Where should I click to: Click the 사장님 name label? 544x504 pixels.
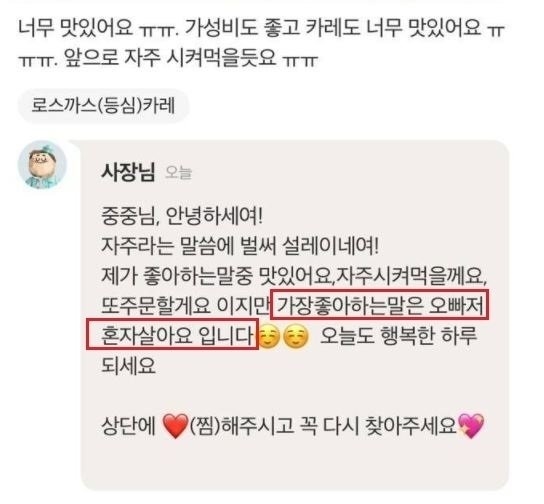tap(128, 172)
